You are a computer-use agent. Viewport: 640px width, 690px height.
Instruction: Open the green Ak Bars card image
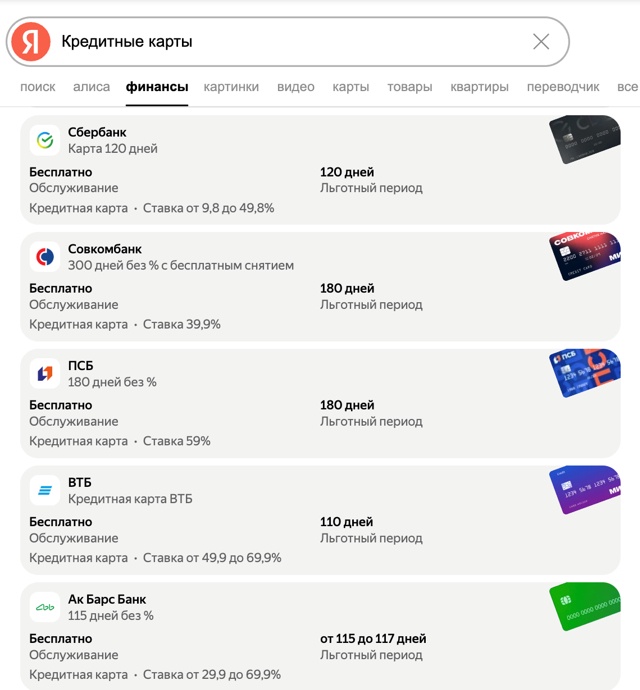[585, 606]
